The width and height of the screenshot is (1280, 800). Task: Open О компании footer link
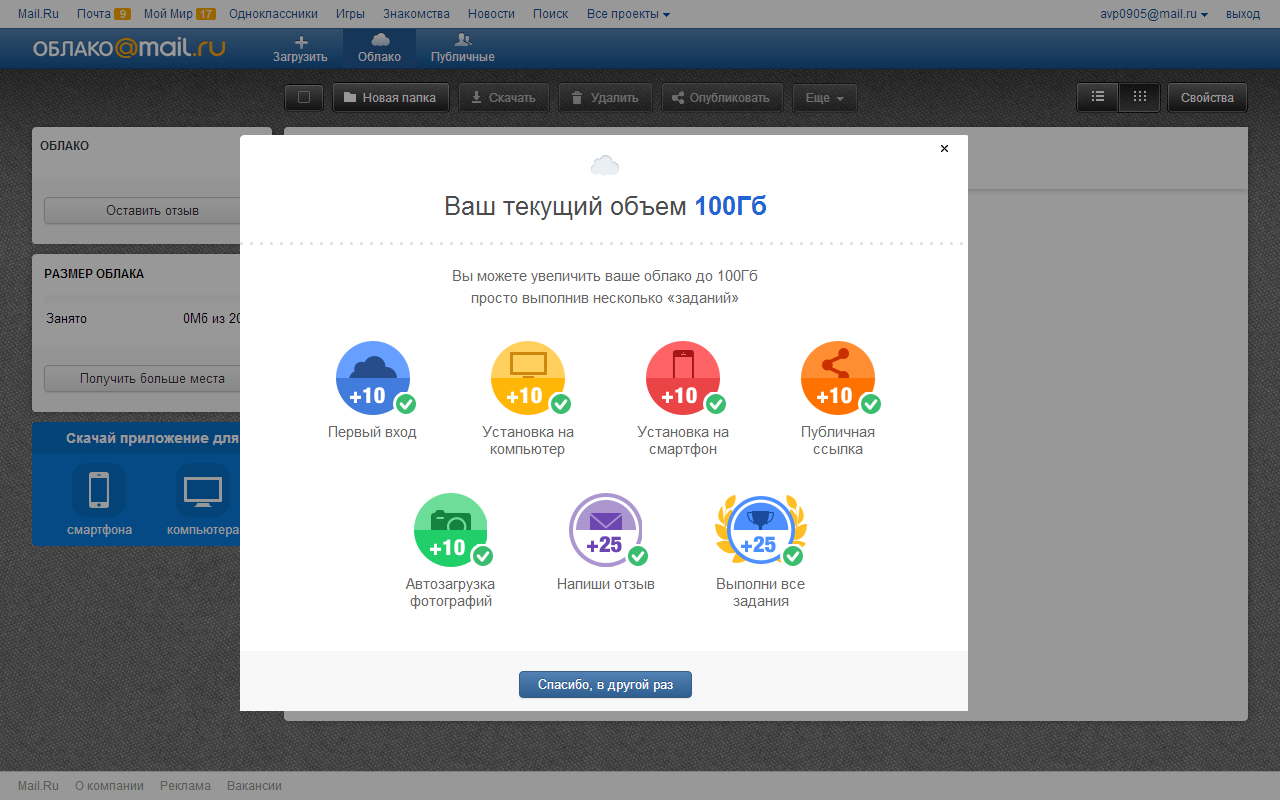click(x=109, y=786)
